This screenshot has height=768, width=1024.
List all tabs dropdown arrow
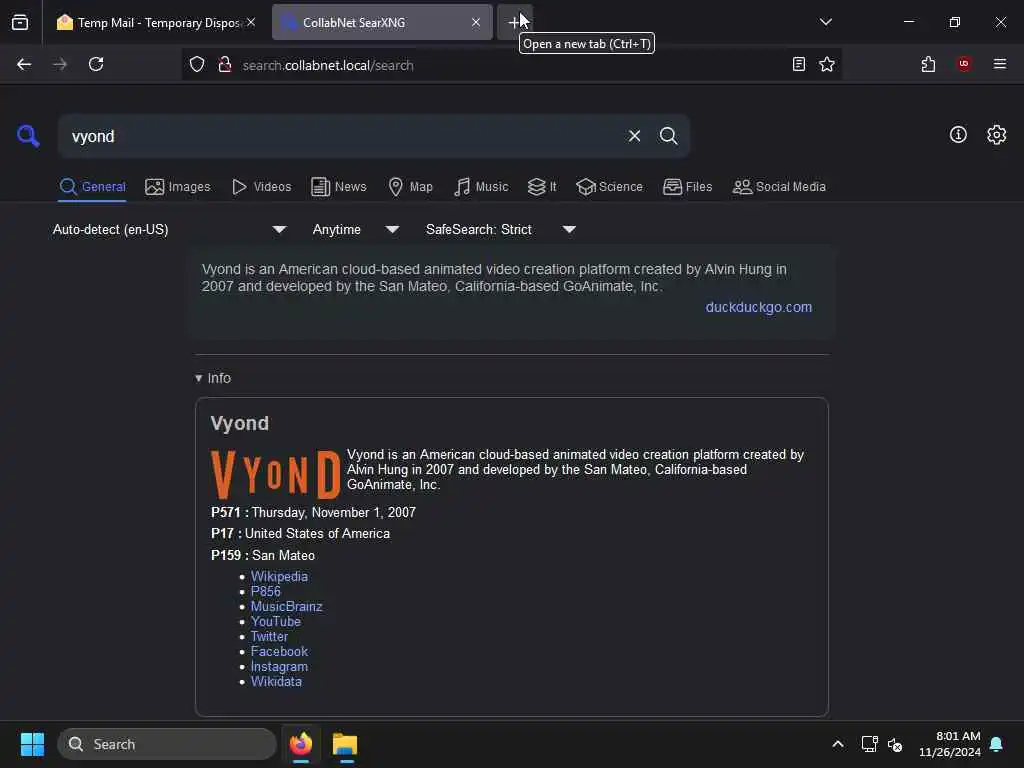pos(825,22)
